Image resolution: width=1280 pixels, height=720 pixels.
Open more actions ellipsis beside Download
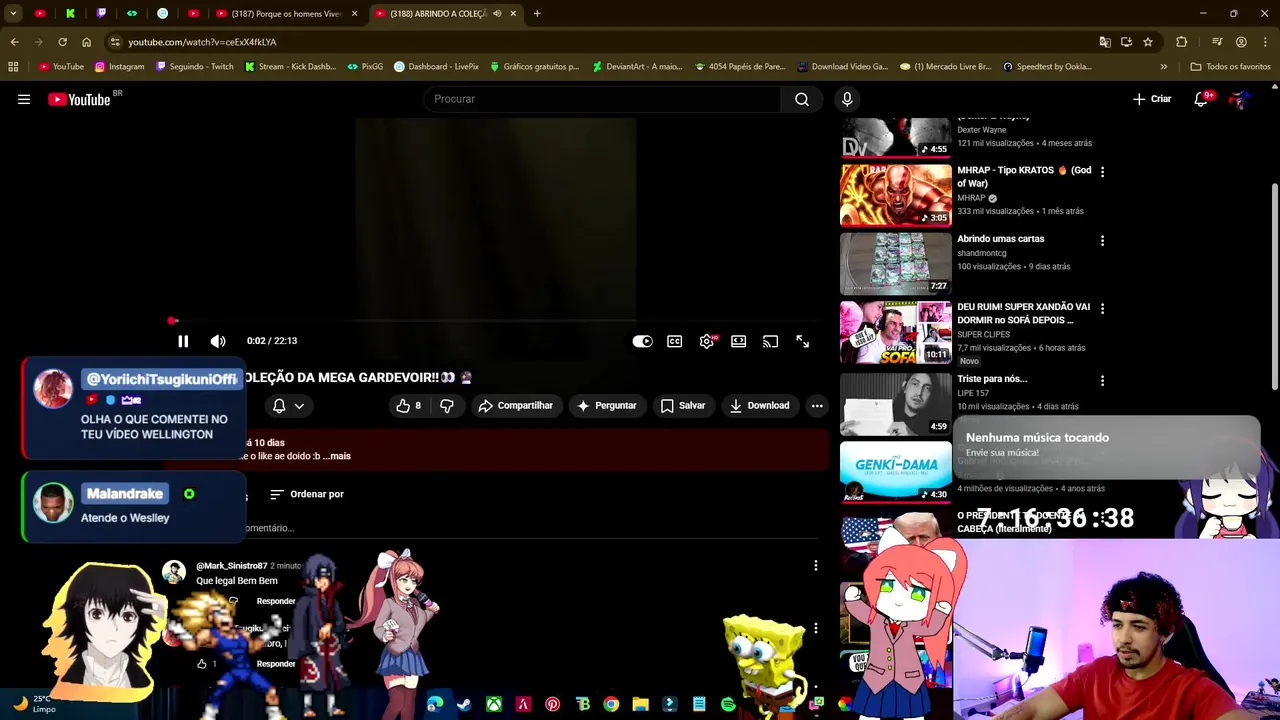817,405
